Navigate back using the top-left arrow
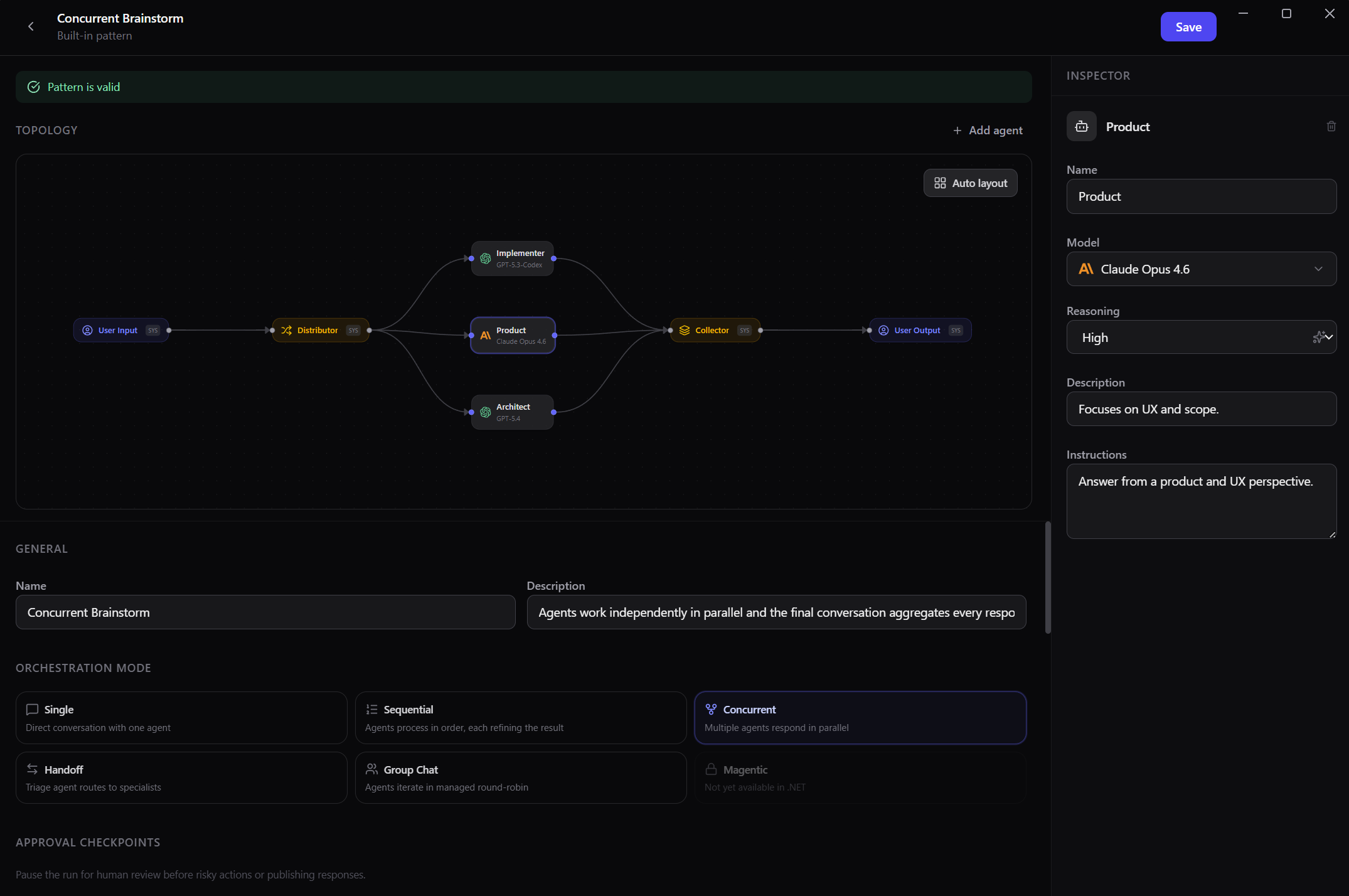This screenshot has width=1349, height=896. 31,26
